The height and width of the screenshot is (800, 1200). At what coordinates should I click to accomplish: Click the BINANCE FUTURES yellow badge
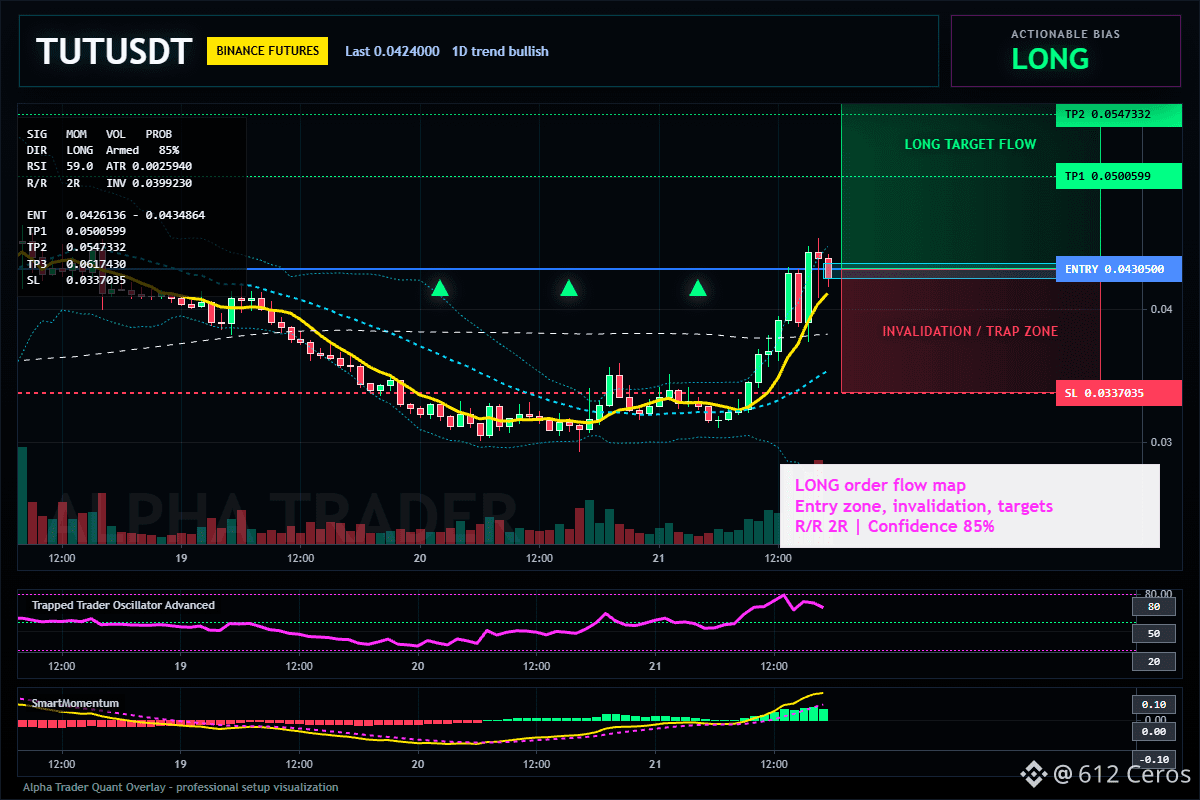pos(268,50)
